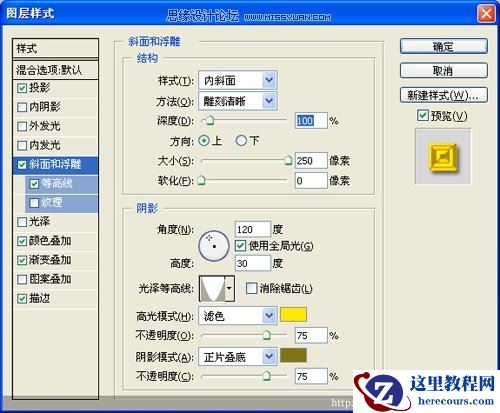
Task: Open the 方法 technique dropdown showing 雕刻清晰
Action: [x=237, y=101]
